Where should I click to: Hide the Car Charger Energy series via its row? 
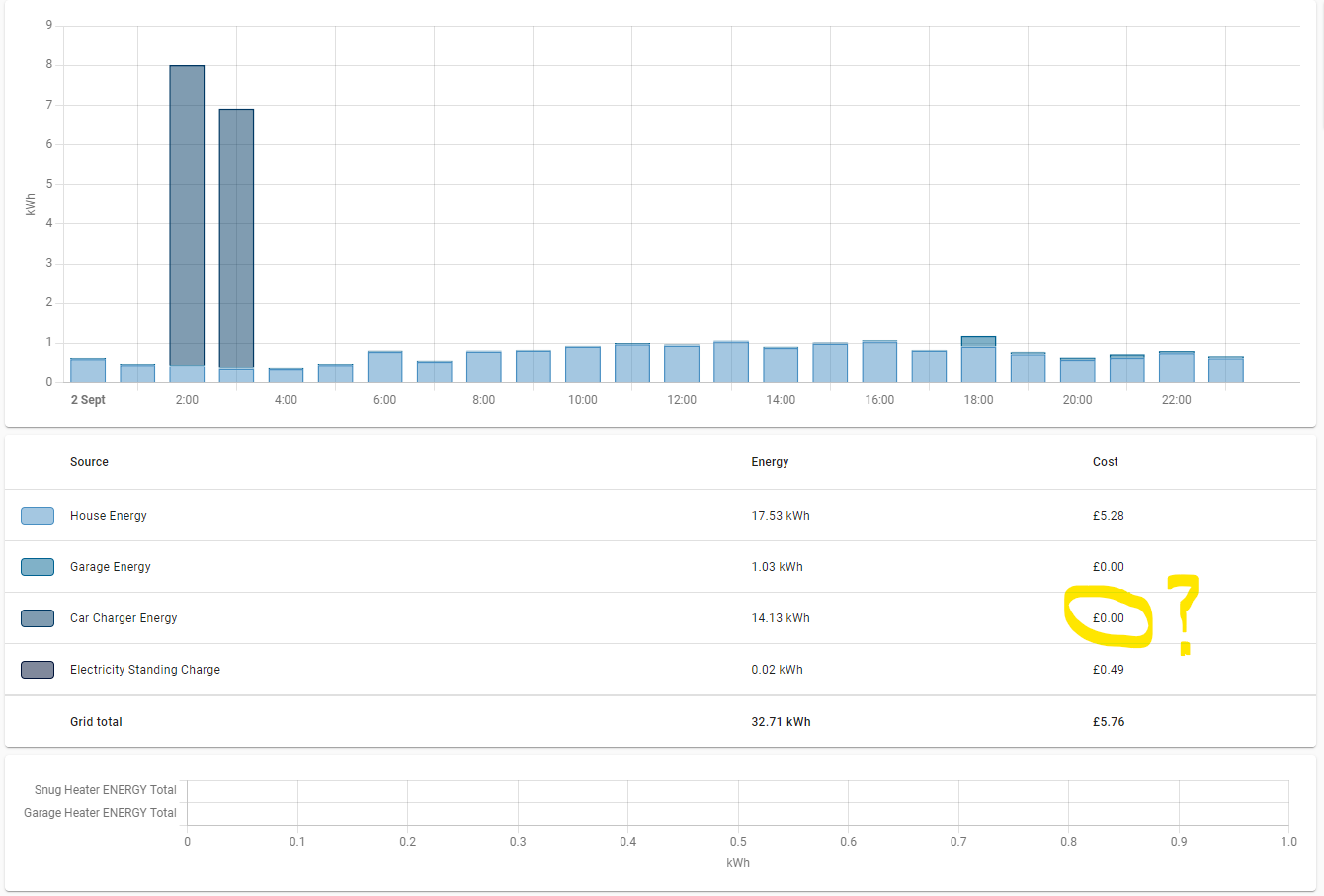[124, 617]
